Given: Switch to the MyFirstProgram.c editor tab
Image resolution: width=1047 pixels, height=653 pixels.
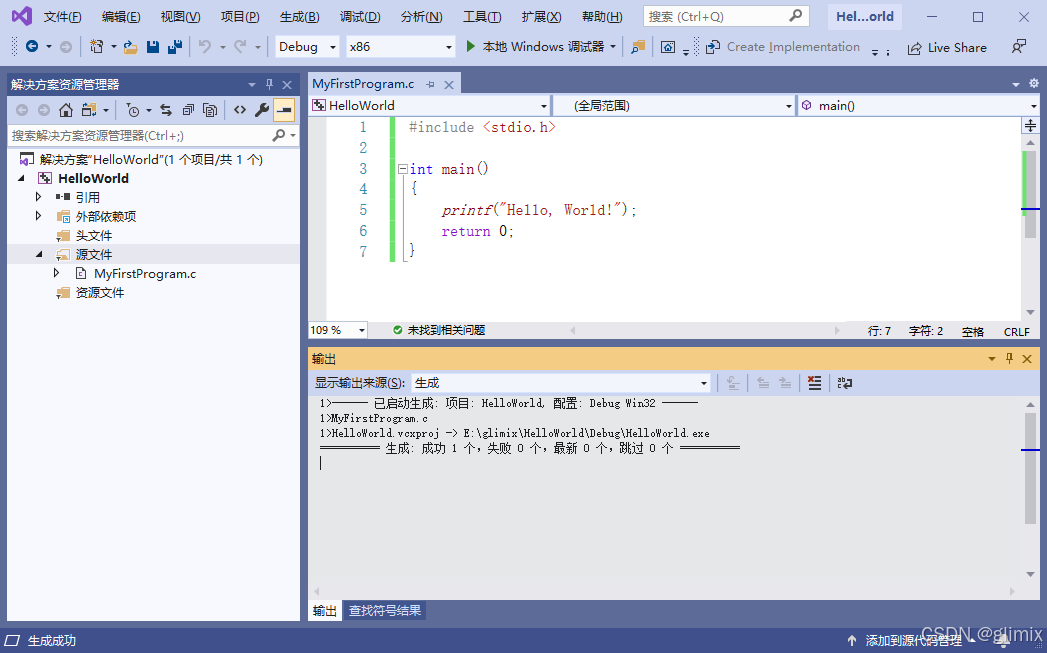Looking at the screenshot, I should (363, 84).
